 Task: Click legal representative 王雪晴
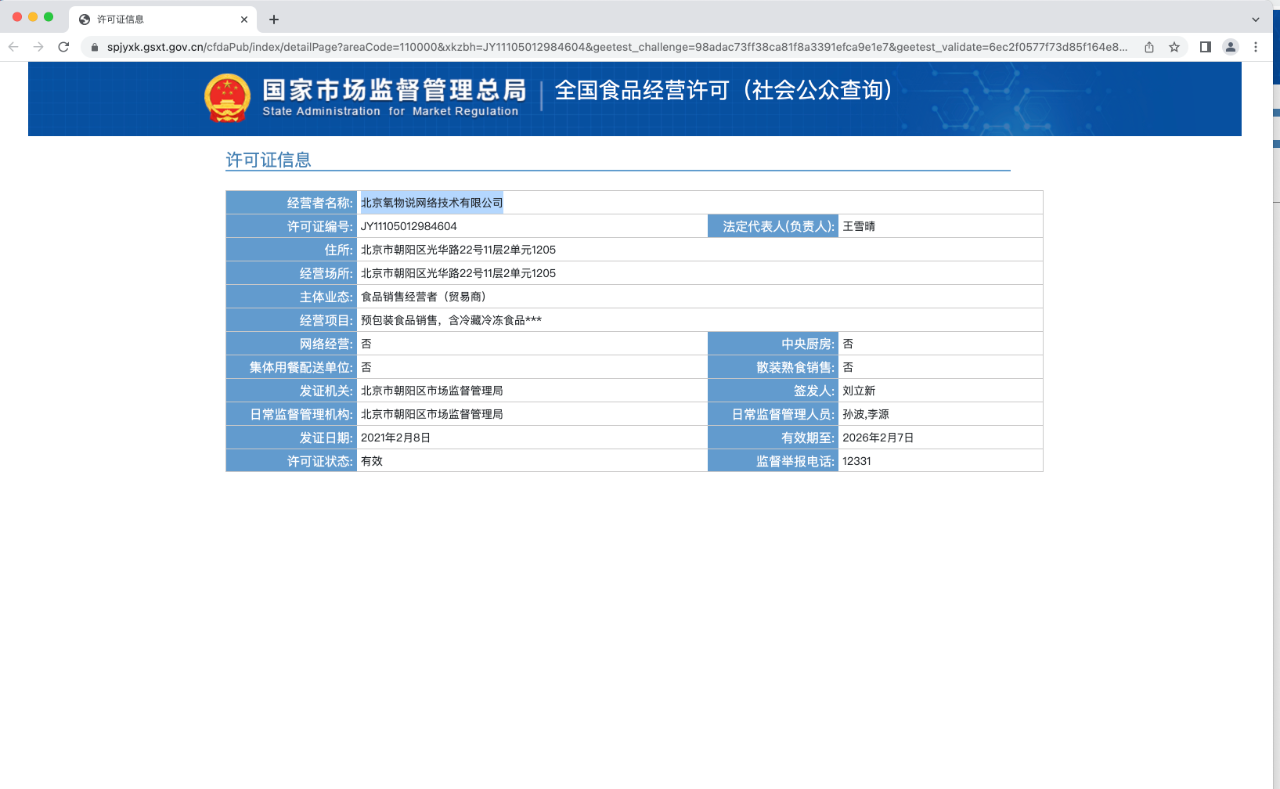[859, 226]
